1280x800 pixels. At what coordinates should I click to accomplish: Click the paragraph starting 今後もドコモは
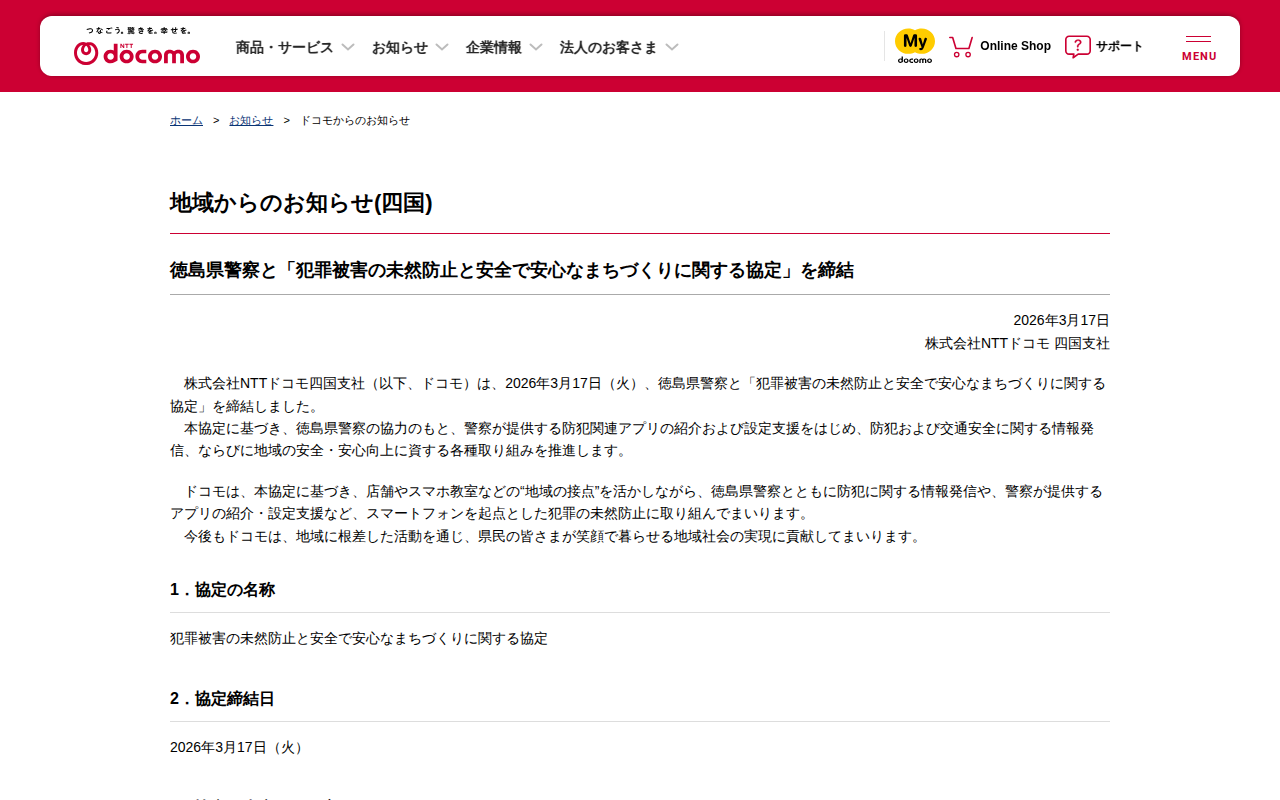click(546, 536)
